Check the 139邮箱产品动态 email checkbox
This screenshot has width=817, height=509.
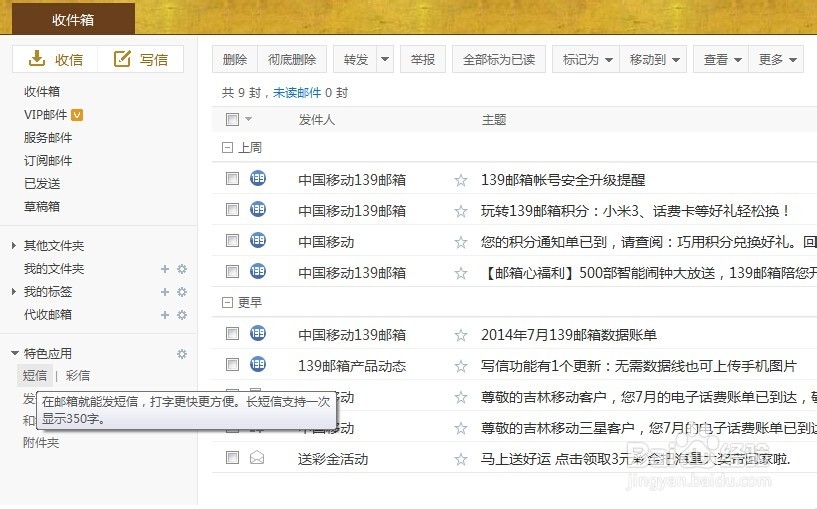(232, 365)
